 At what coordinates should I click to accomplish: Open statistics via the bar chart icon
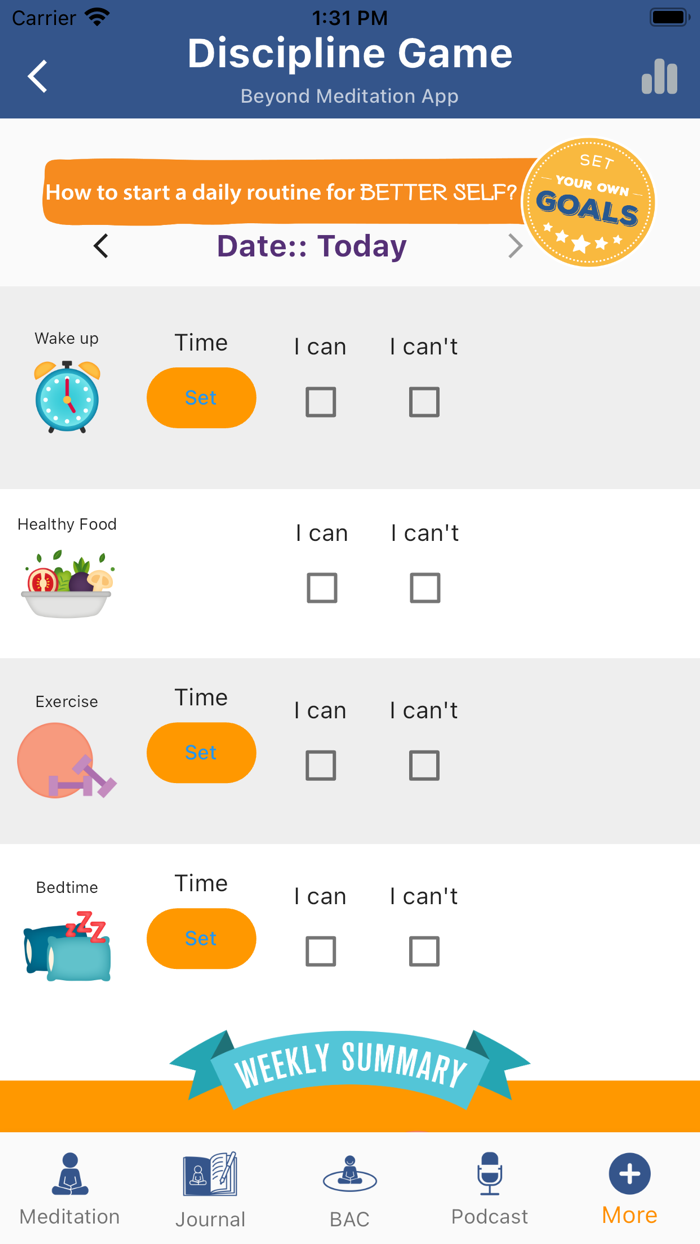[x=659, y=77]
